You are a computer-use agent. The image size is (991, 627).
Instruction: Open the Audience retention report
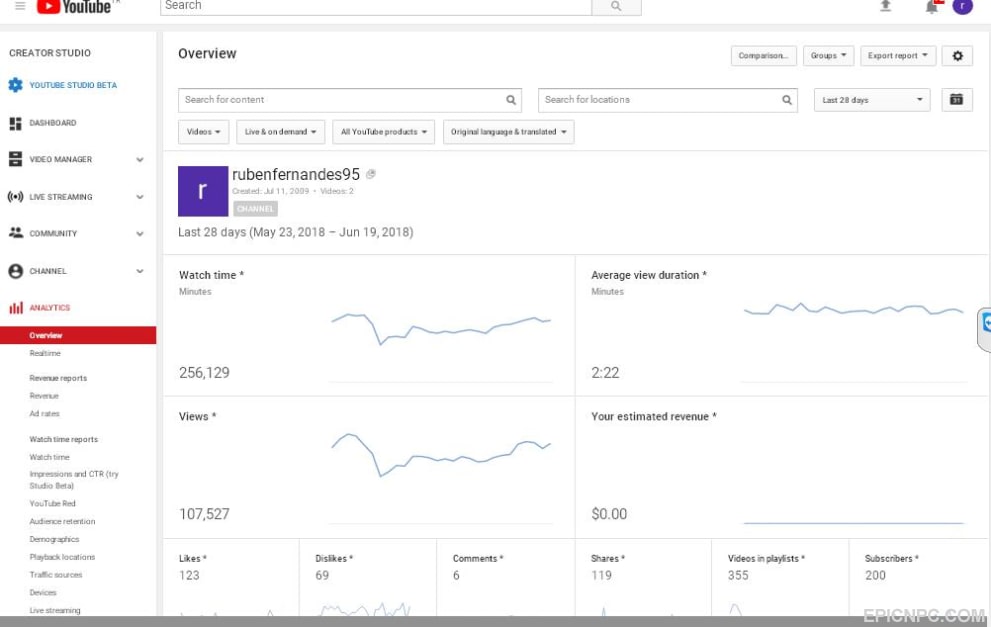coord(62,521)
